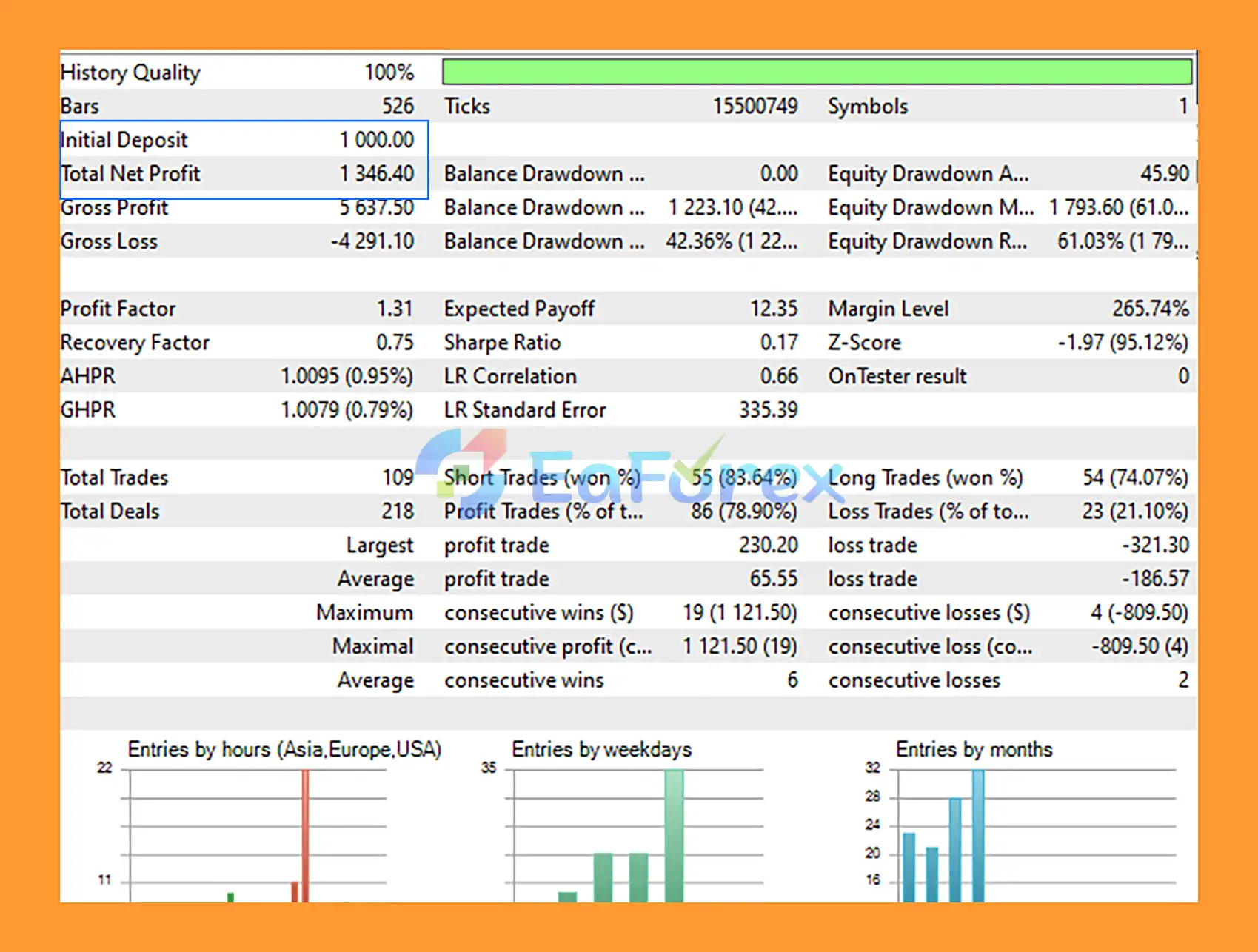Click Z-Score value -1.97 (95.12%)
The width and height of the screenshot is (1258, 952).
tap(1123, 343)
